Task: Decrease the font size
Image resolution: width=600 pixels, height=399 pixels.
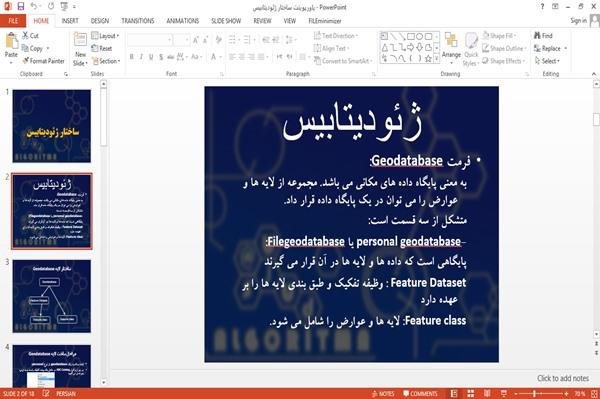Action: coord(206,40)
